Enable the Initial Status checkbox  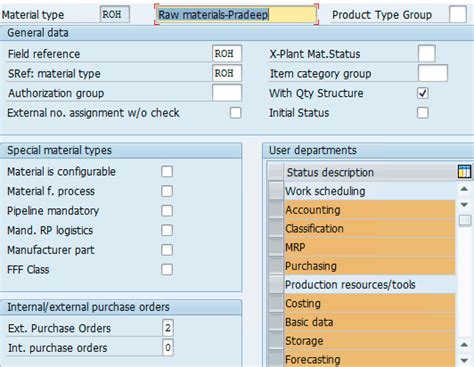point(423,113)
